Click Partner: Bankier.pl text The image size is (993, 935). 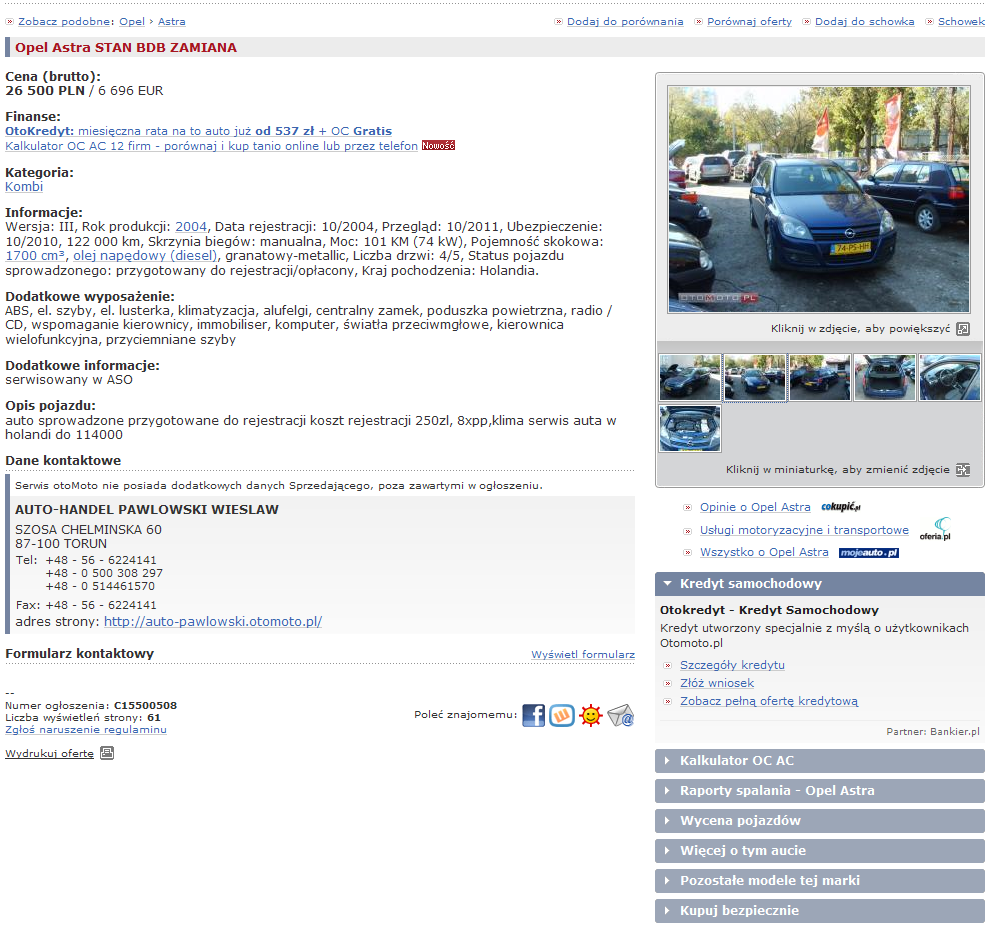[933, 732]
